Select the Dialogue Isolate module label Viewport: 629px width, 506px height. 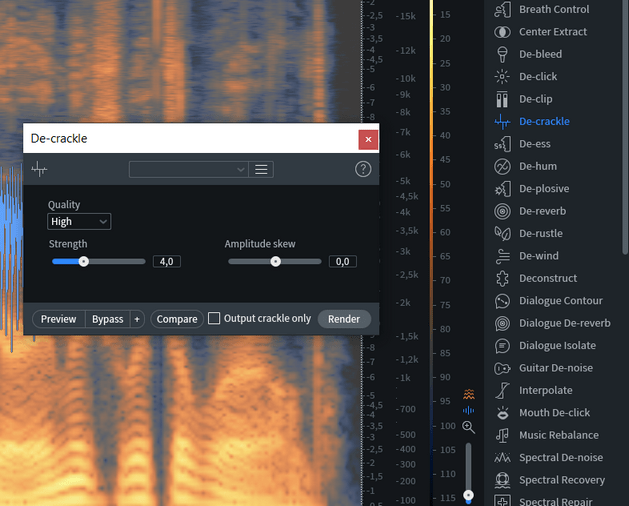coord(558,346)
